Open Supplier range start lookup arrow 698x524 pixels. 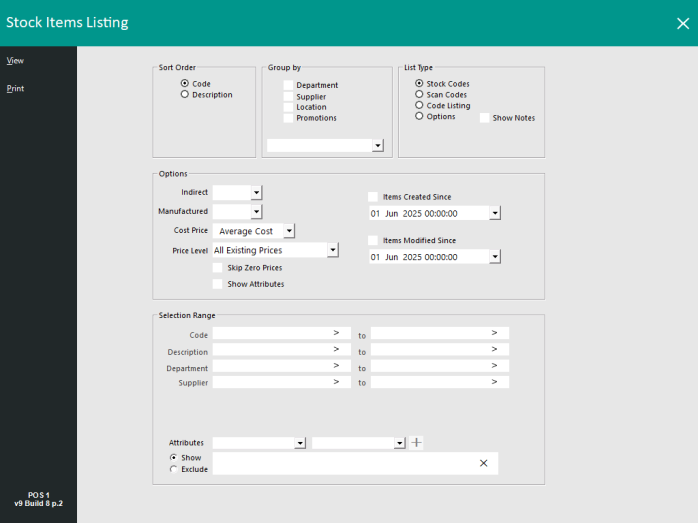(336, 382)
